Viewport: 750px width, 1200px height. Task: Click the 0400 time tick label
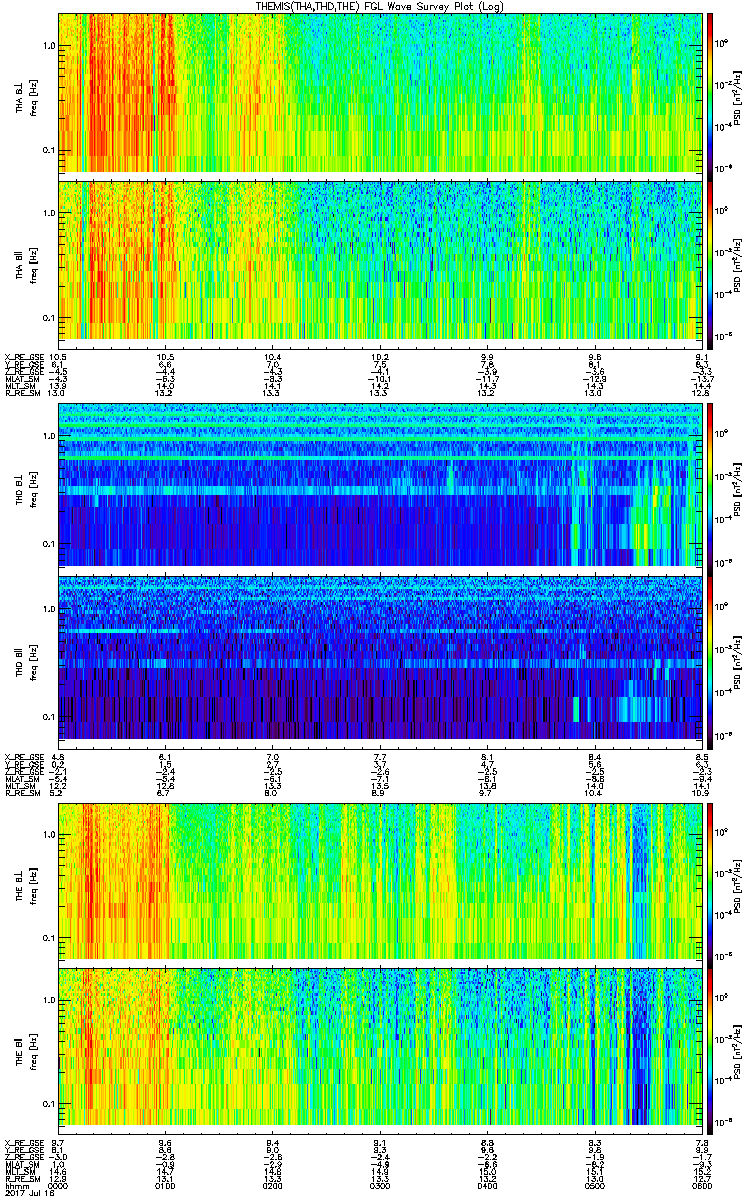[x=487, y=1186]
